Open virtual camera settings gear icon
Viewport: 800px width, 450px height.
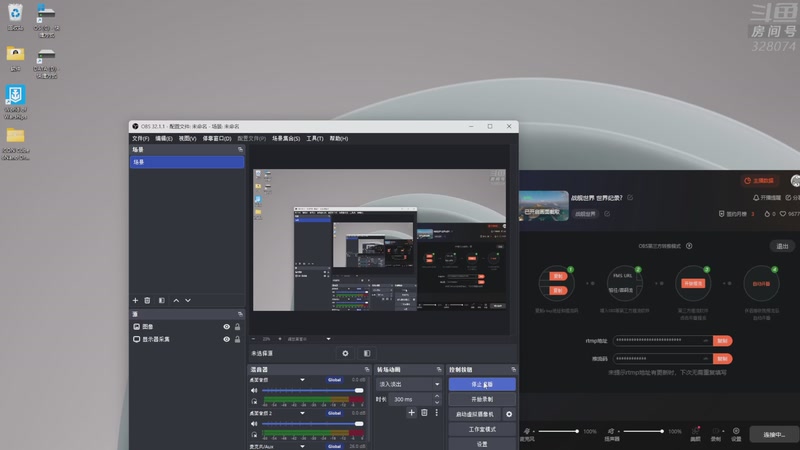tap(509, 414)
